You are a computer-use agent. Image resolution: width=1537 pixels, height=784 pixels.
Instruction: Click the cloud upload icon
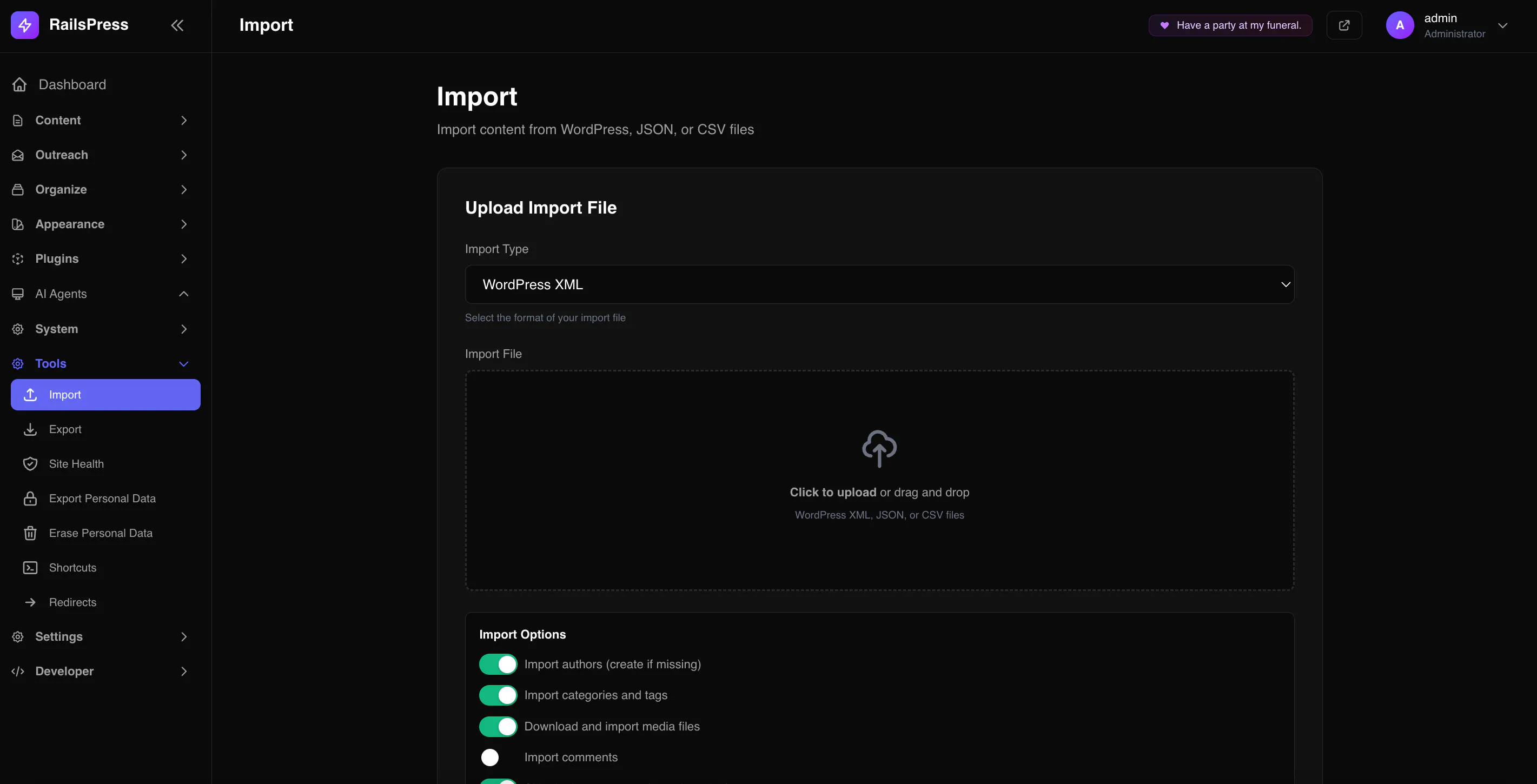879,449
